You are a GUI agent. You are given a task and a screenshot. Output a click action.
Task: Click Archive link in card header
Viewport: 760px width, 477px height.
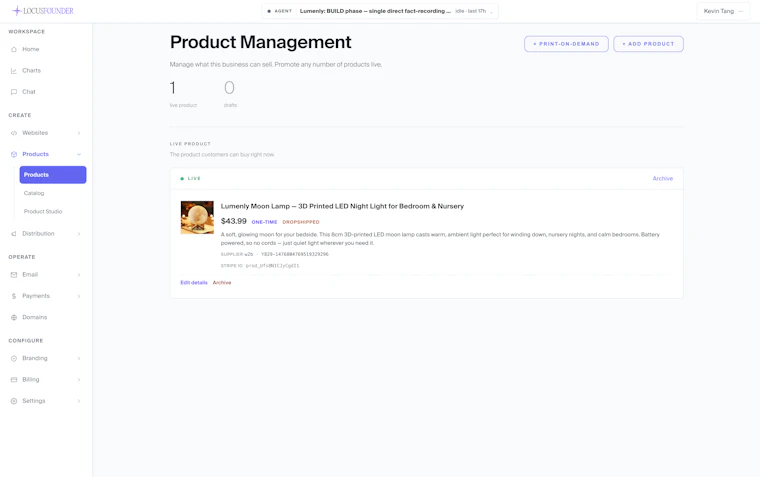tap(663, 179)
